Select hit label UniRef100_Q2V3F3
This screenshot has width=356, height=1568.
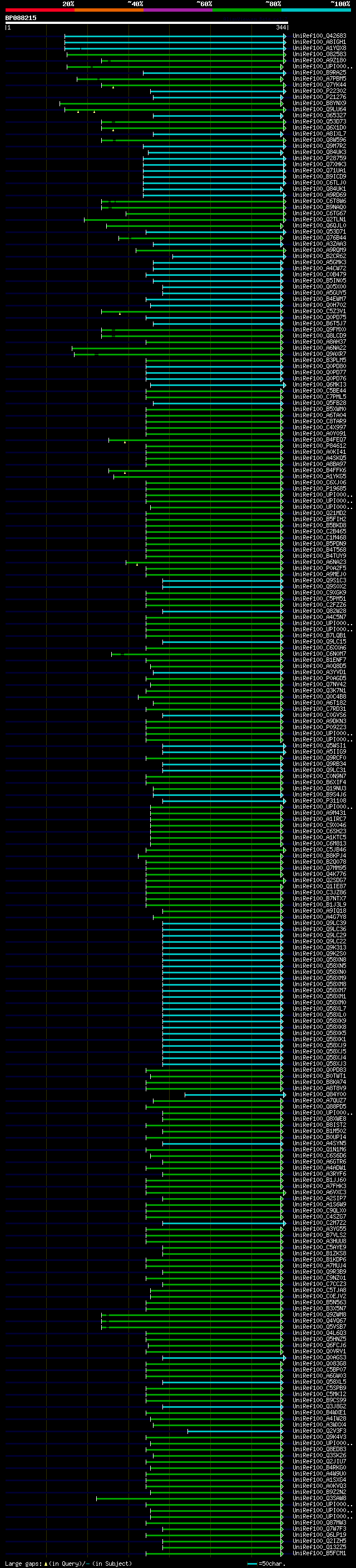[319, 1431]
